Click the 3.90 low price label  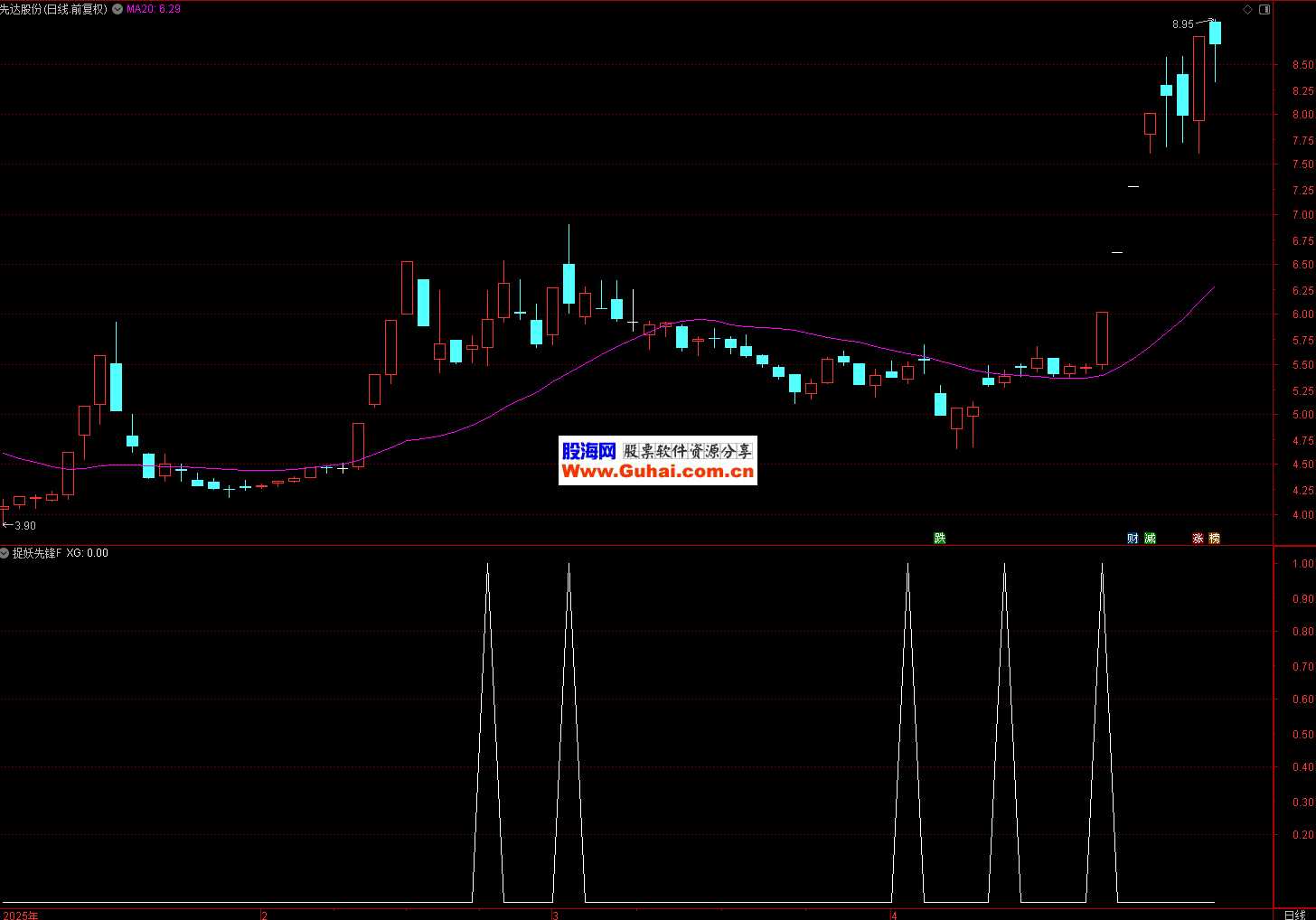[x=25, y=526]
